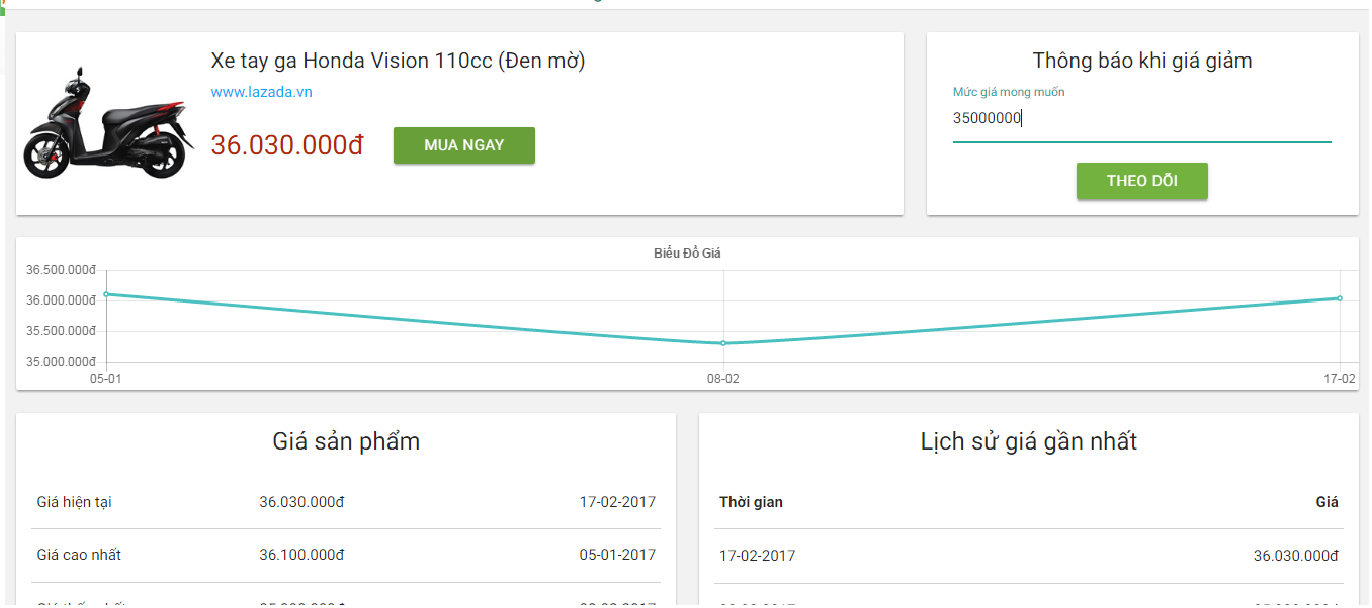Click the Giá hiện tại row
1372x608 pixels.
click(x=346, y=502)
